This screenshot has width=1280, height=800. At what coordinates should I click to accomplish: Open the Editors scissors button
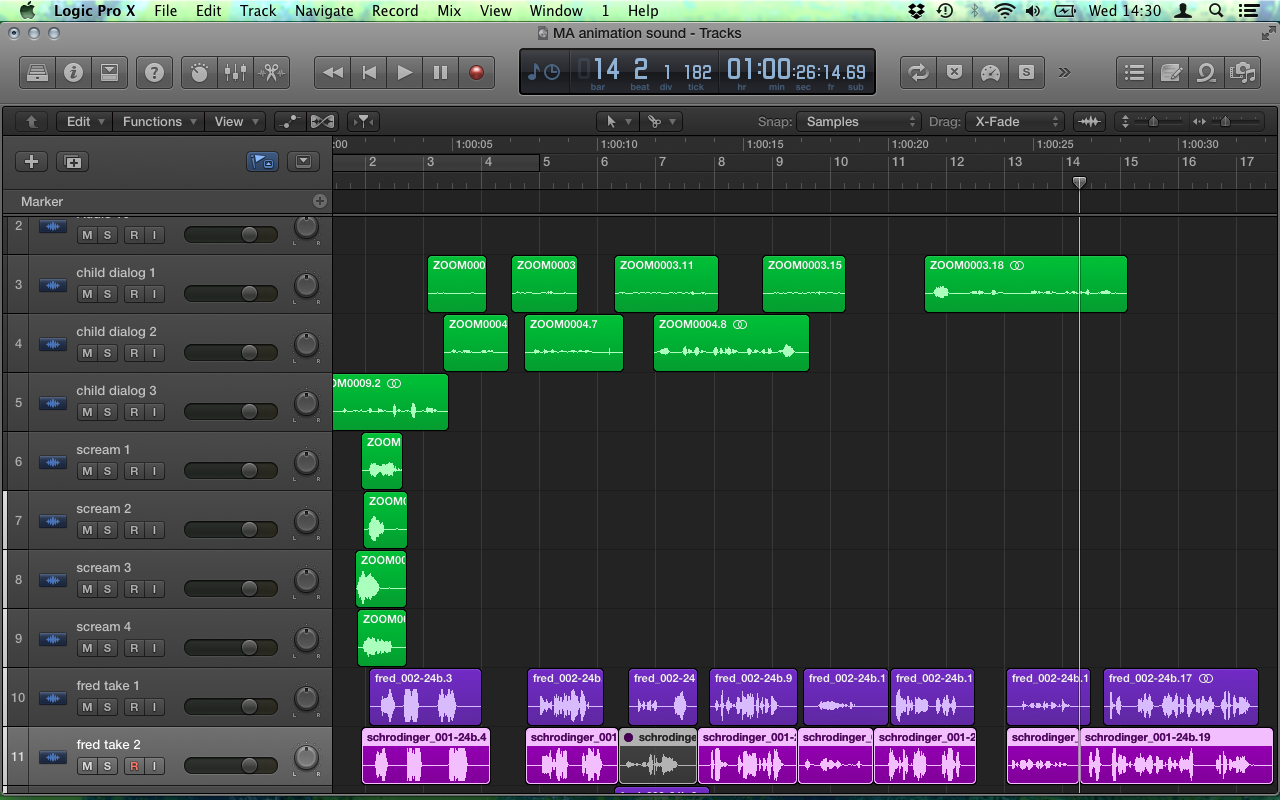[x=270, y=72]
